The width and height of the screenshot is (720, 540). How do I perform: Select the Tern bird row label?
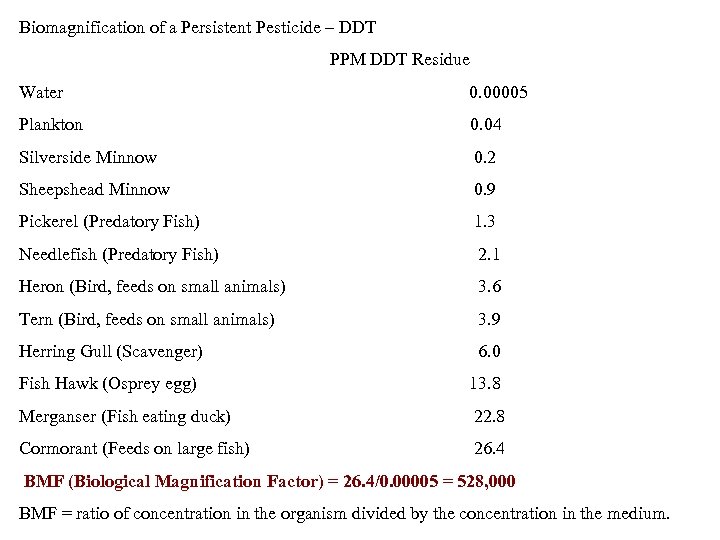tap(147, 319)
